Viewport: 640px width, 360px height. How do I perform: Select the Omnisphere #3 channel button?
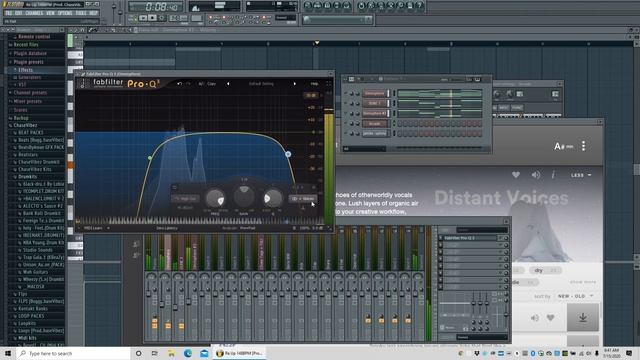coord(374,113)
